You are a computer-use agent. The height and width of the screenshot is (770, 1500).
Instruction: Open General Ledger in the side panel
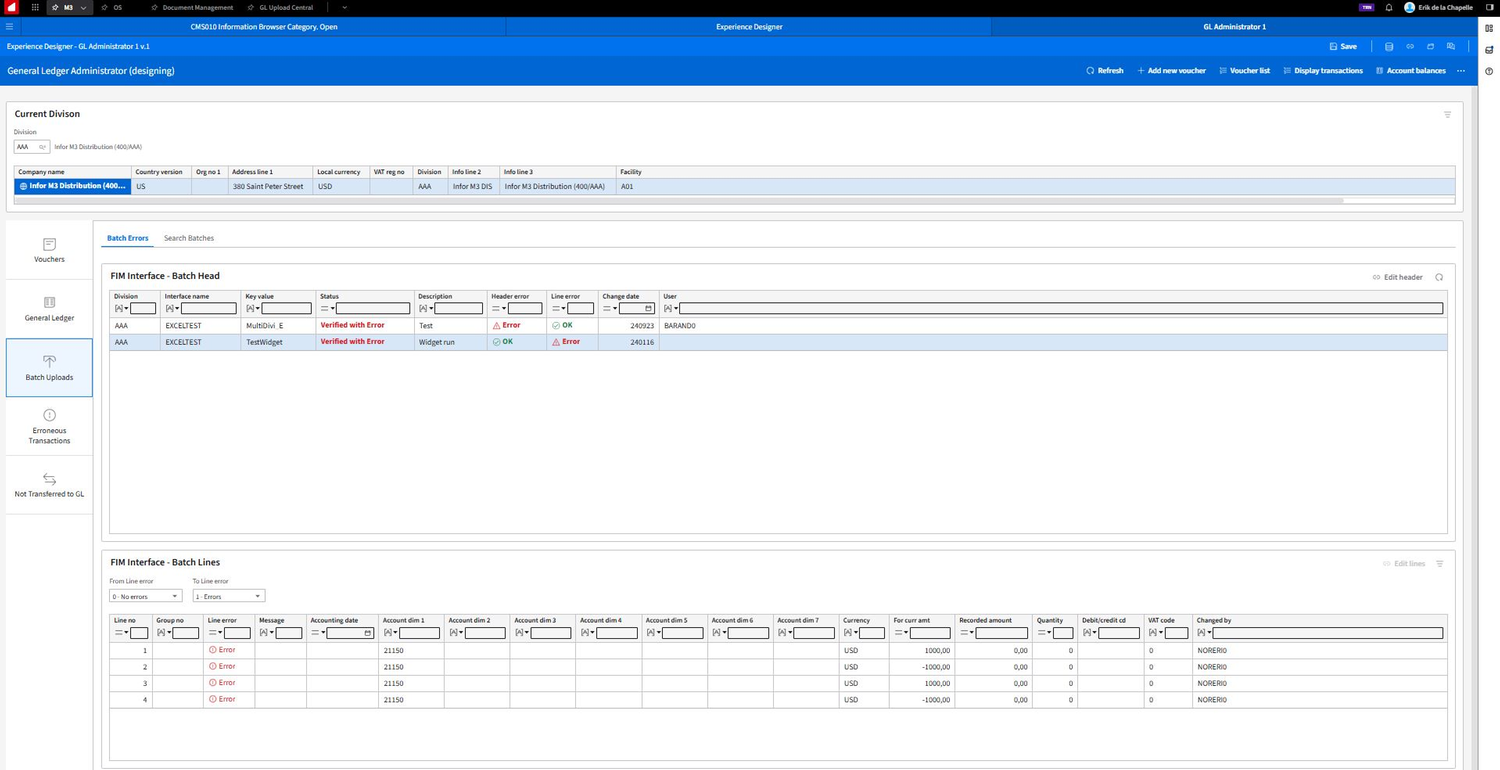[49, 309]
